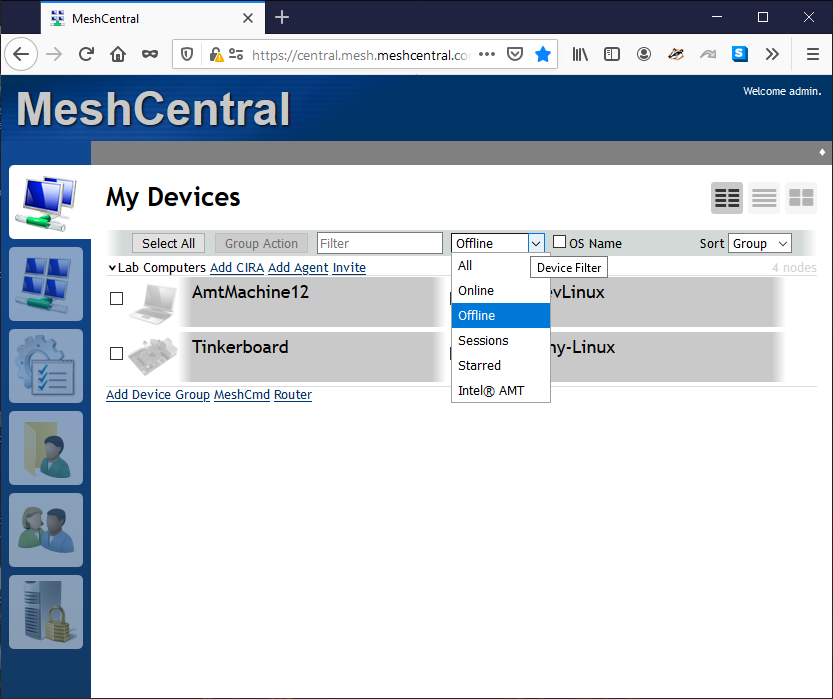Image resolution: width=833 pixels, height=699 pixels.
Task: Open My Server using the locked server icon
Action: [46, 610]
